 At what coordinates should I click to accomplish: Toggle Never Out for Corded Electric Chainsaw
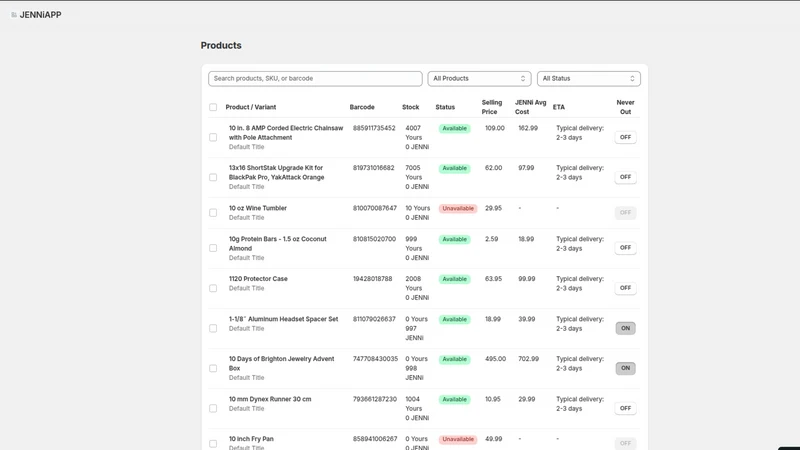pos(625,137)
